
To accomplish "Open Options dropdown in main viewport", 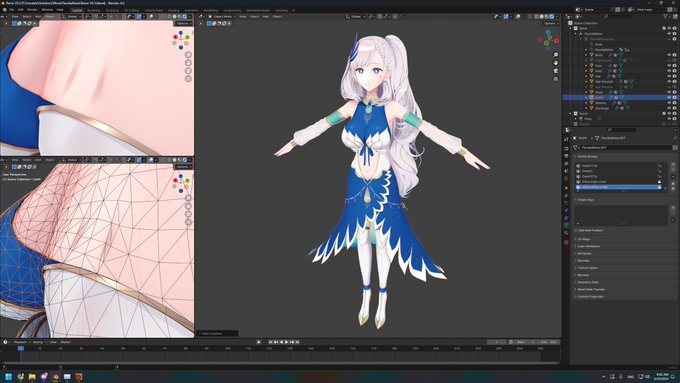I will click(551, 23).
